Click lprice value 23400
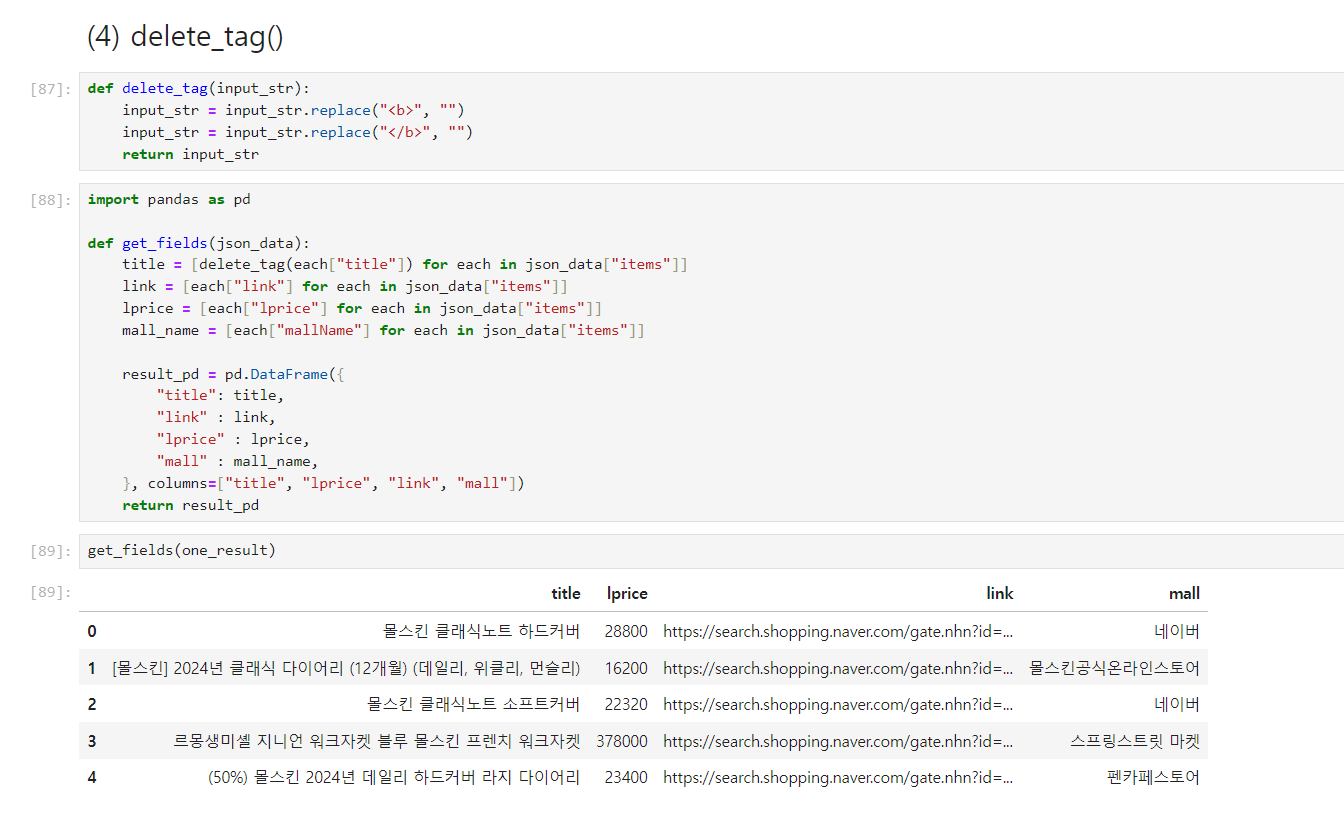This screenshot has height=813, width=1344. coord(626,777)
